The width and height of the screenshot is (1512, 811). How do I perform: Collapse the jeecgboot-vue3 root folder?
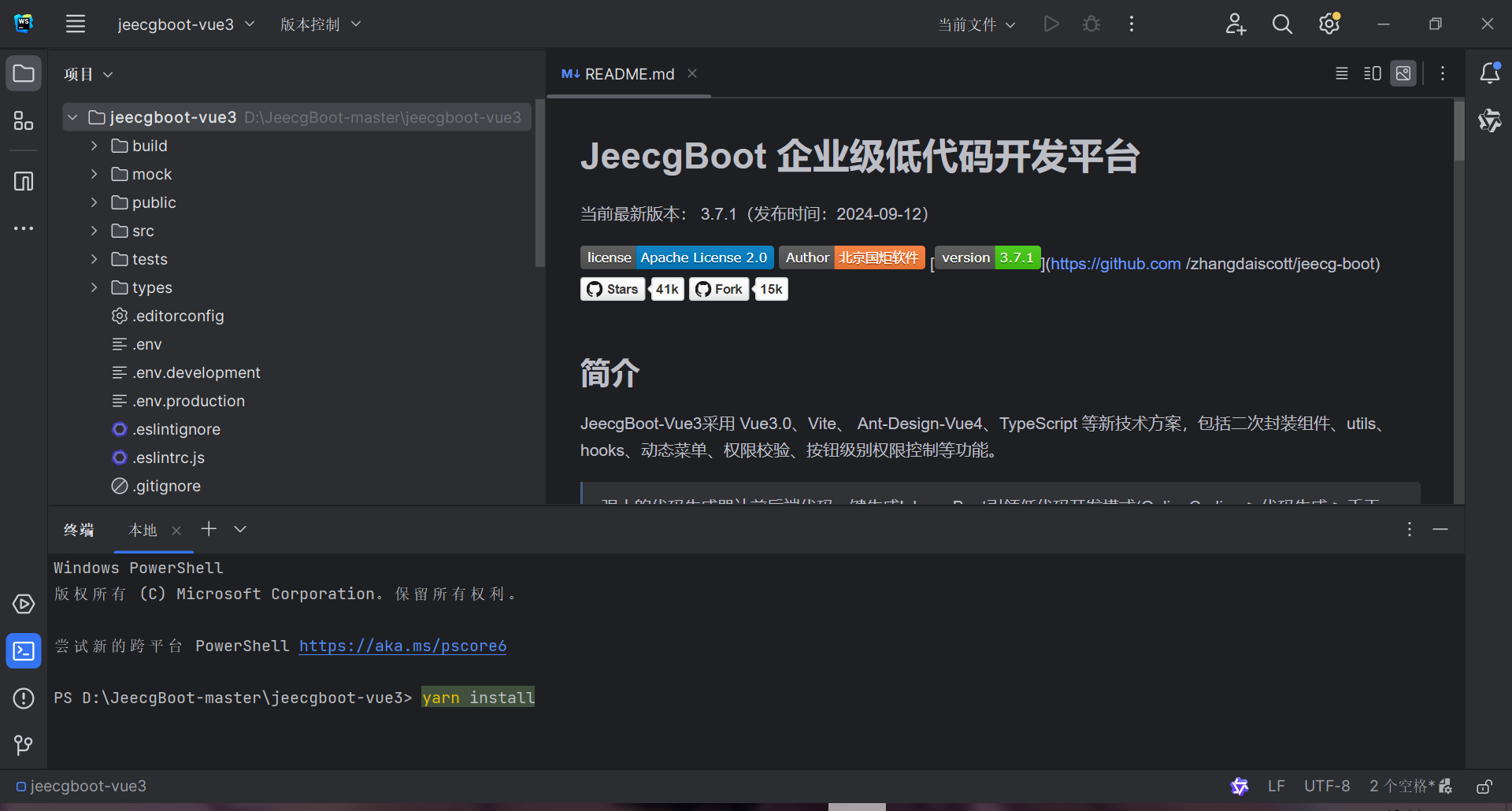point(72,117)
